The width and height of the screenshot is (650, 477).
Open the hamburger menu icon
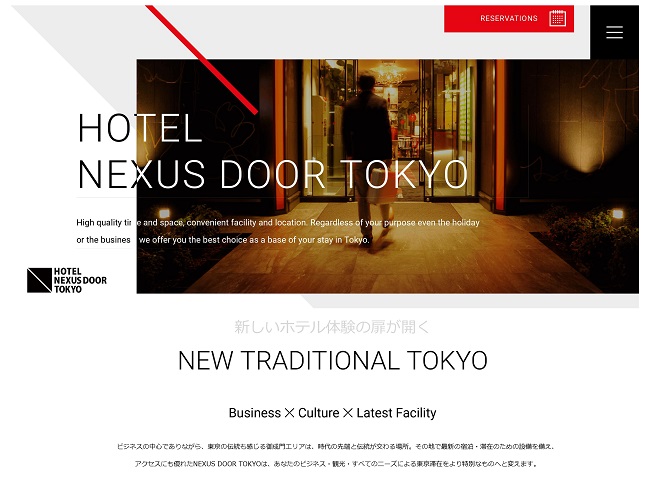click(x=614, y=32)
